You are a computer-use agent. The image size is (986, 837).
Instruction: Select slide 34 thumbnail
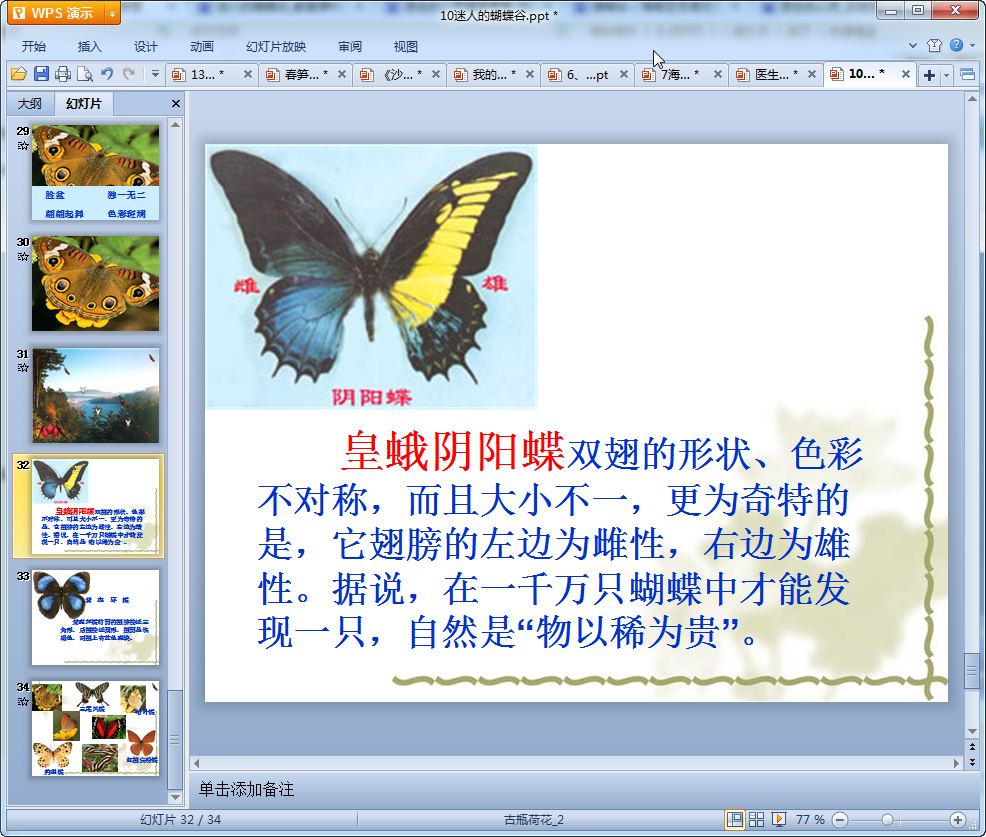(96, 728)
